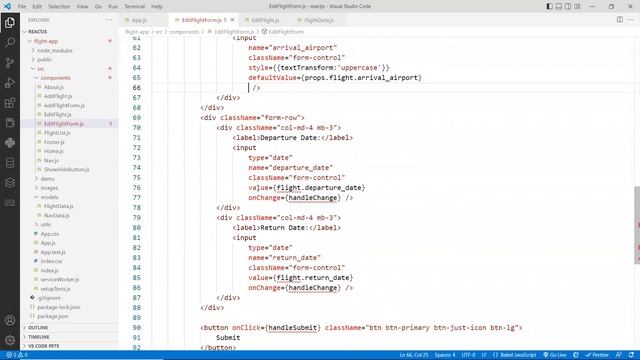Screen dimensions: 640x360
Task: Toggle secondary side bar layout icon
Action: coord(568,6)
